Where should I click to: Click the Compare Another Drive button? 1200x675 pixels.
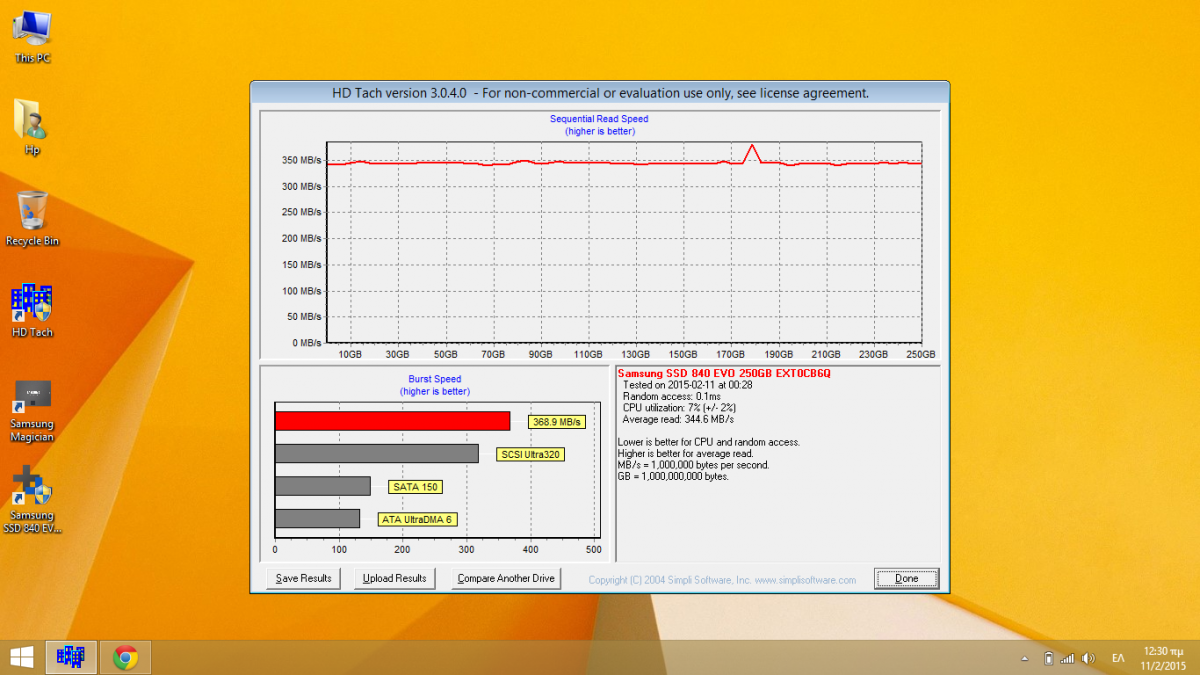pyautogui.click(x=505, y=578)
